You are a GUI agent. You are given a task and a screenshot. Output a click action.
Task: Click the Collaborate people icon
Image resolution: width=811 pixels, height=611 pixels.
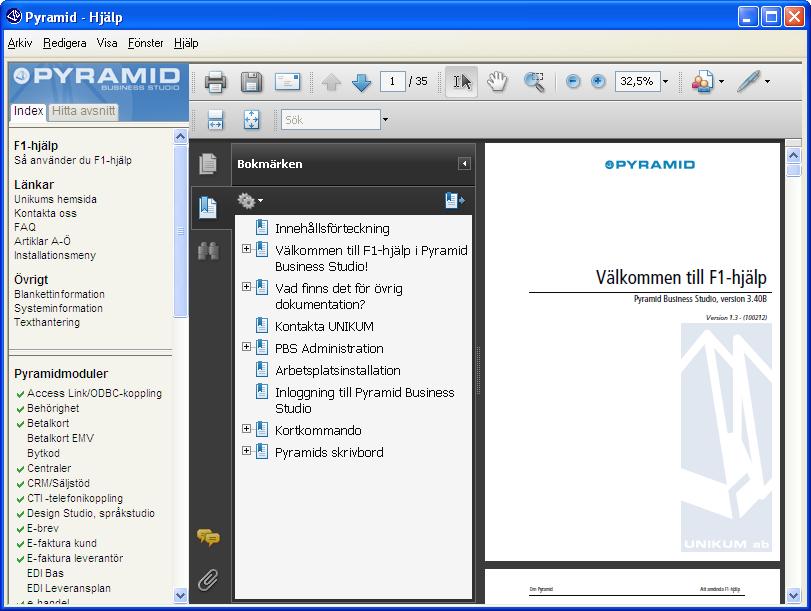pos(703,82)
